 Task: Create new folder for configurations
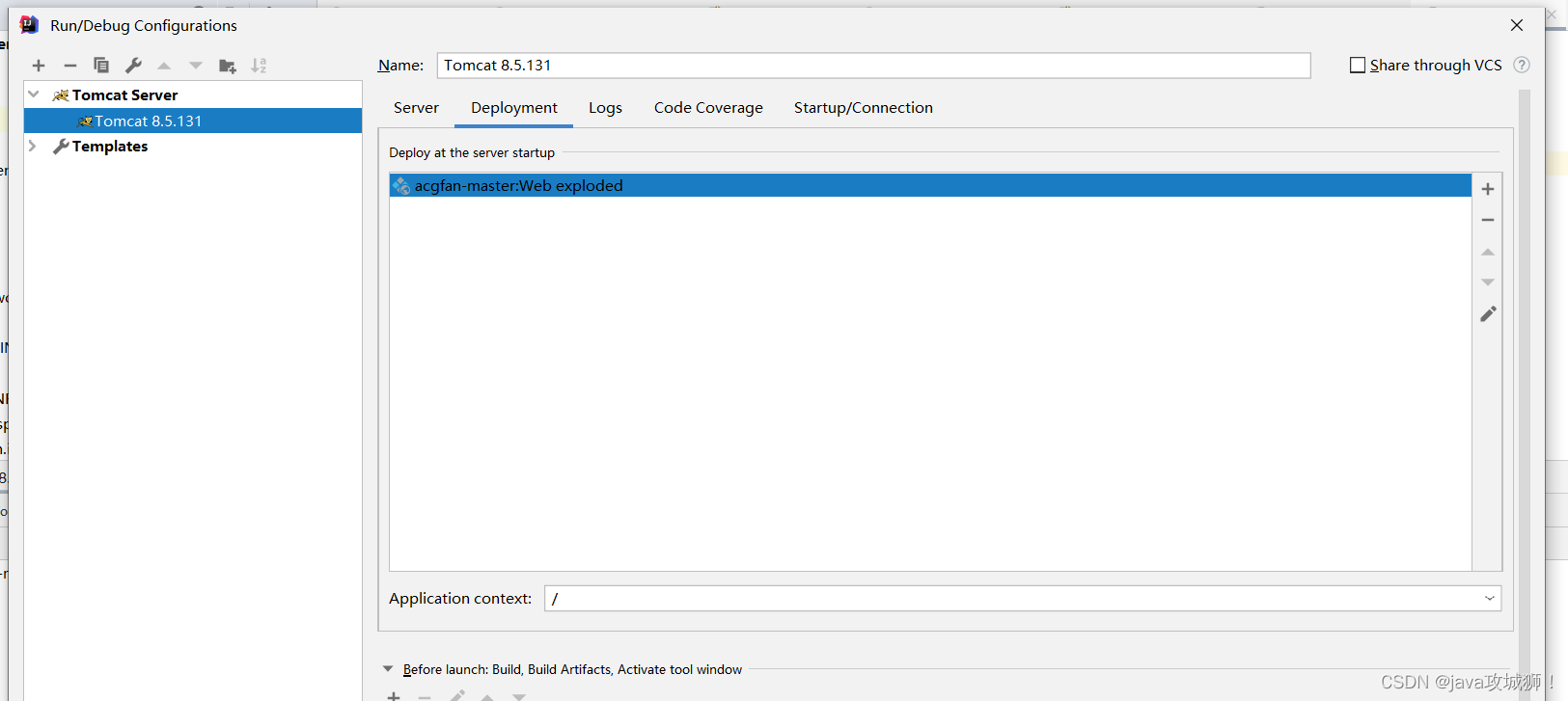click(228, 66)
